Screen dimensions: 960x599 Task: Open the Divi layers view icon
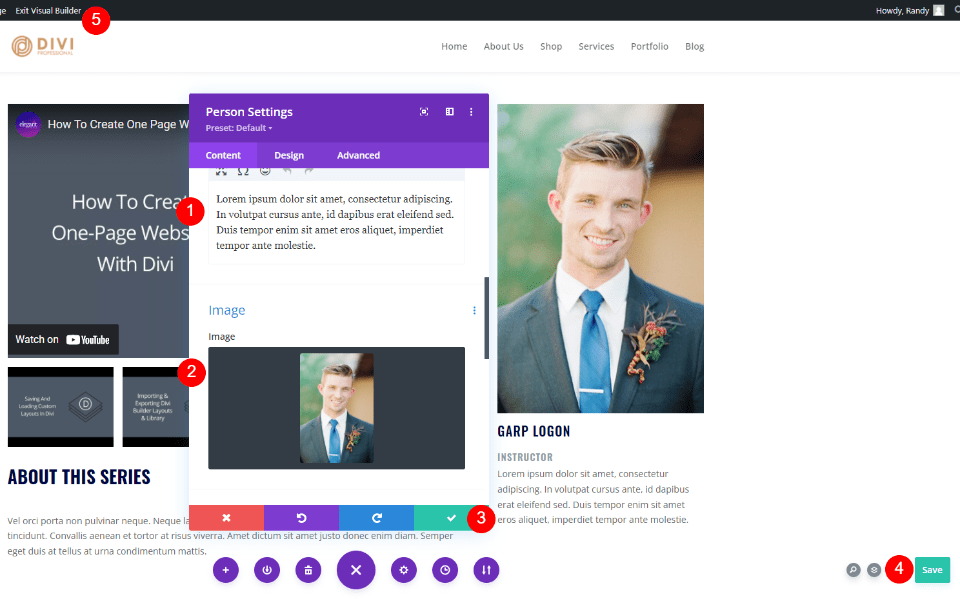click(874, 570)
